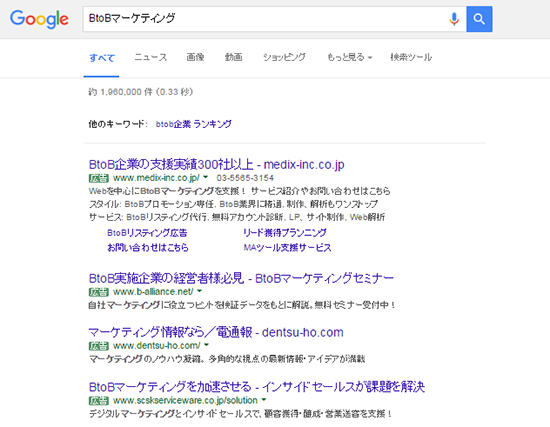Screen dimensions: 550x427
Task: Click the green URL www.medix-inc.co.jp/
Action: point(156,178)
